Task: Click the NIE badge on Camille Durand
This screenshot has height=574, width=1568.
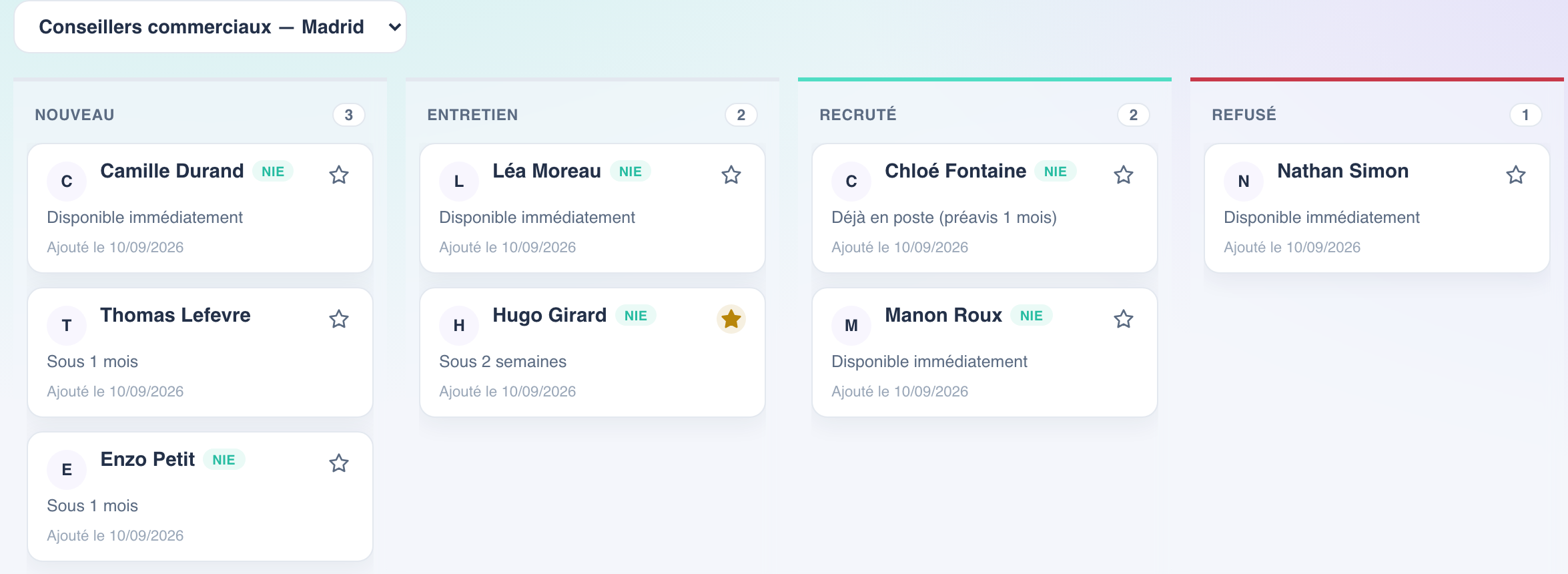Action: tap(273, 172)
